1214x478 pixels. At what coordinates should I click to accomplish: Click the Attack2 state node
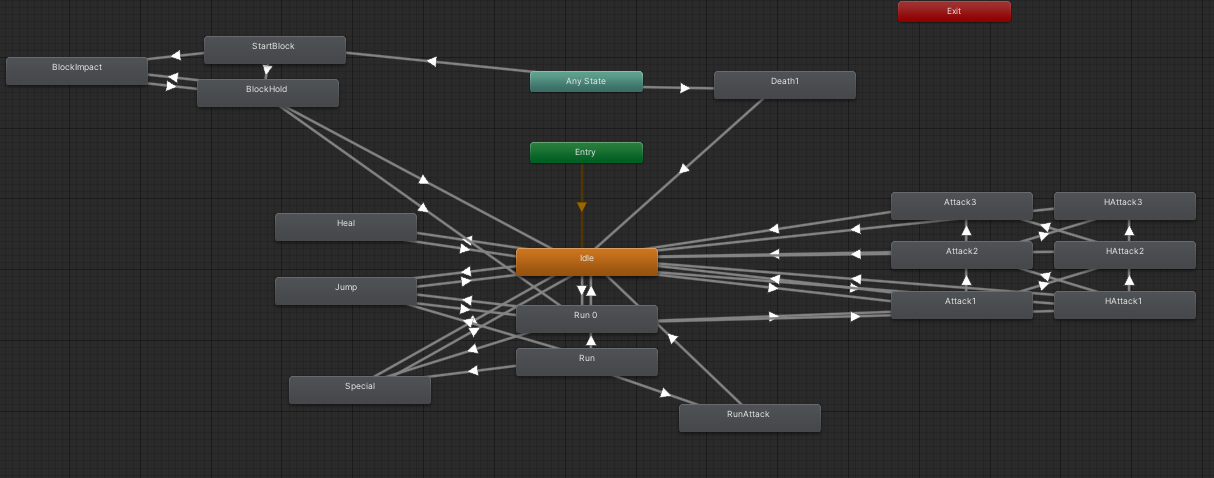click(961, 255)
